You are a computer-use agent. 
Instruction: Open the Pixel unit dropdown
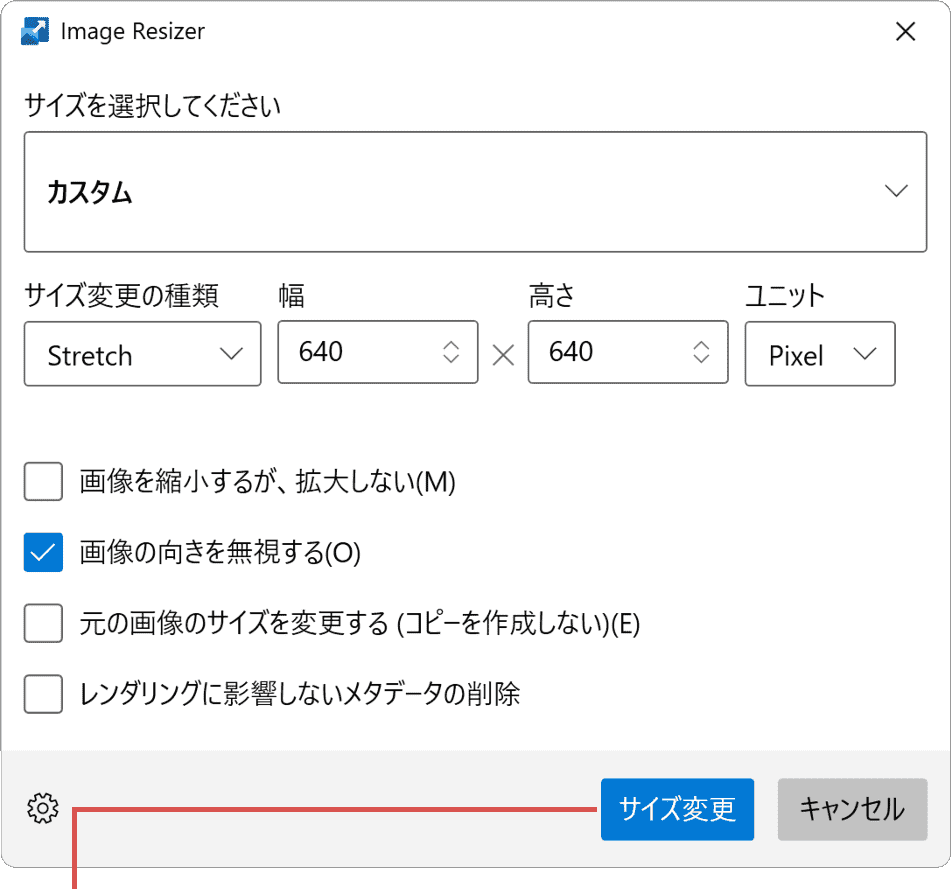tap(820, 354)
